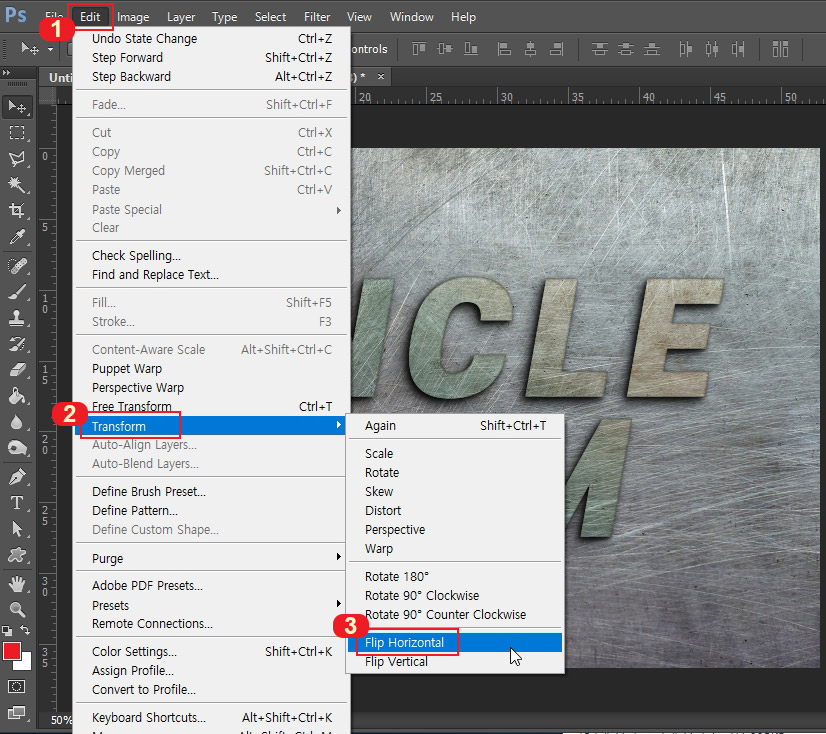This screenshot has height=734, width=826.
Task: Open the Image menu
Action: click(x=133, y=17)
